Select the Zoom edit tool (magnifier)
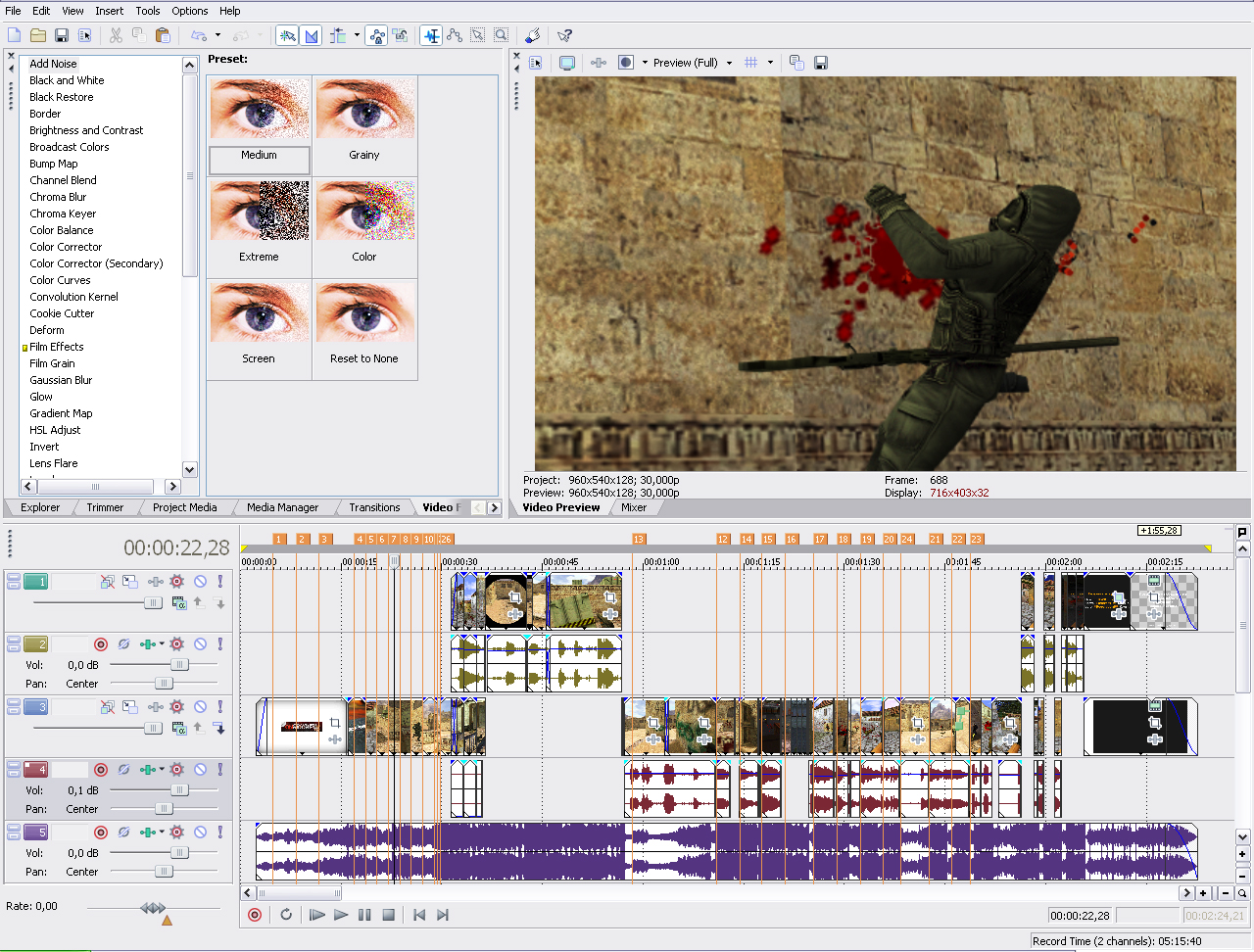 click(501, 35)
